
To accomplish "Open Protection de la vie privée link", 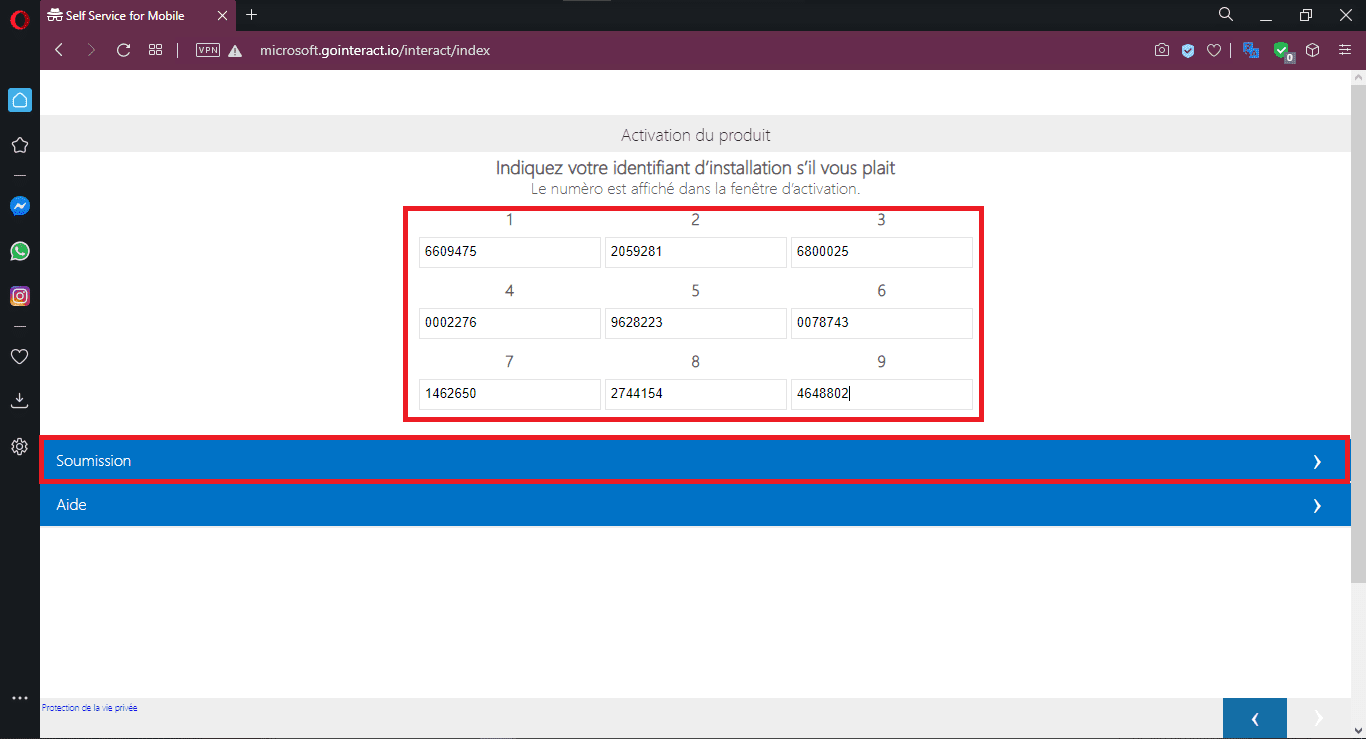I will coord(90,708).
